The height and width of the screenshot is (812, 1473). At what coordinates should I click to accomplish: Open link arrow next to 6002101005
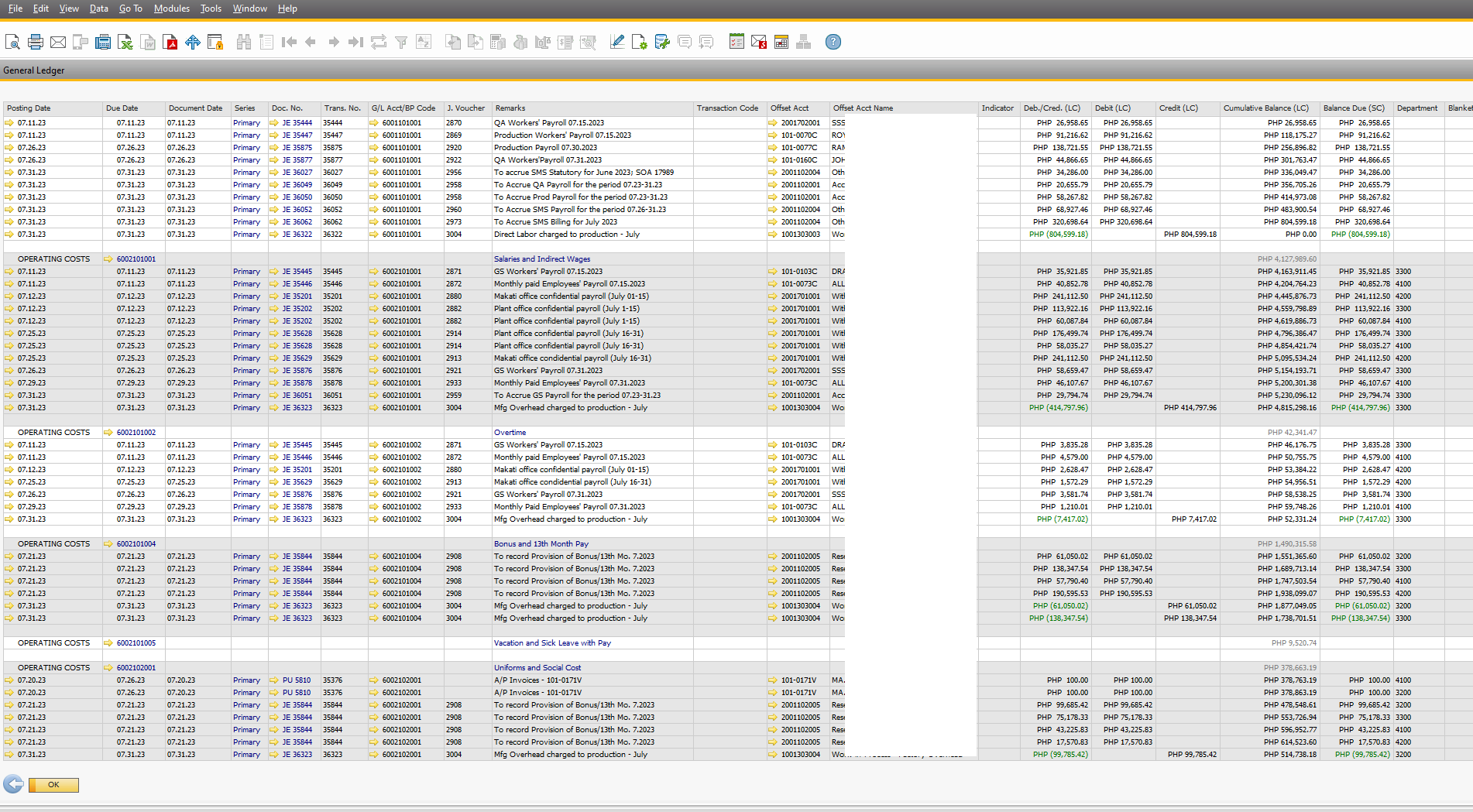108,643
